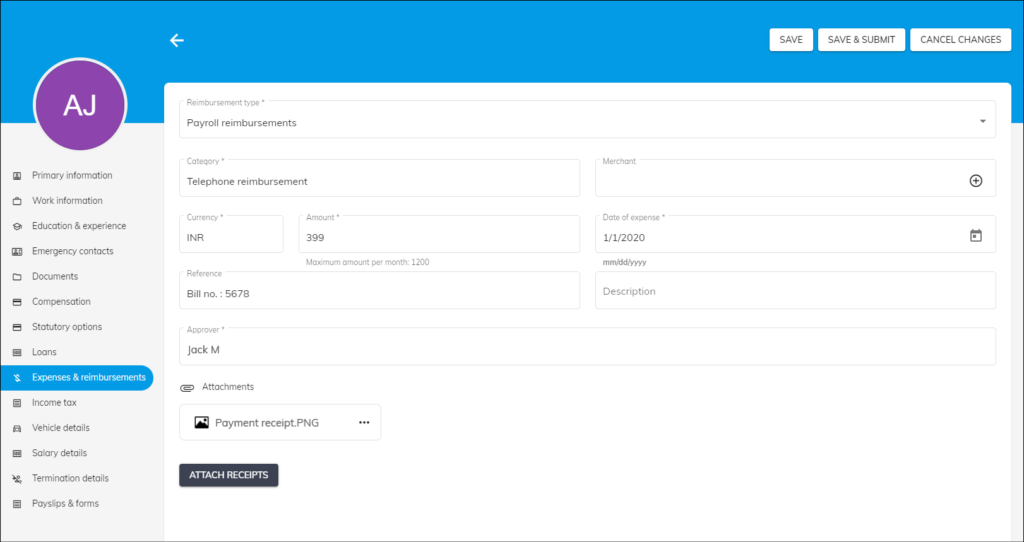Open the Approver field showing Jack M

tap(588, 346)
